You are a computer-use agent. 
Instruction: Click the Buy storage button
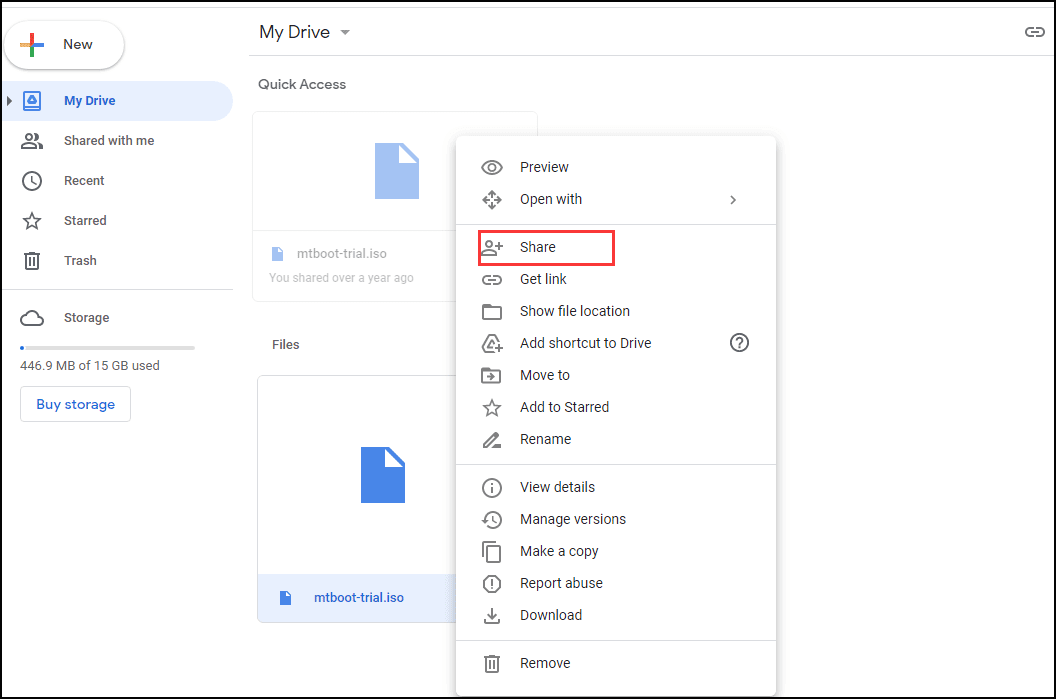[x=75, y=404]
